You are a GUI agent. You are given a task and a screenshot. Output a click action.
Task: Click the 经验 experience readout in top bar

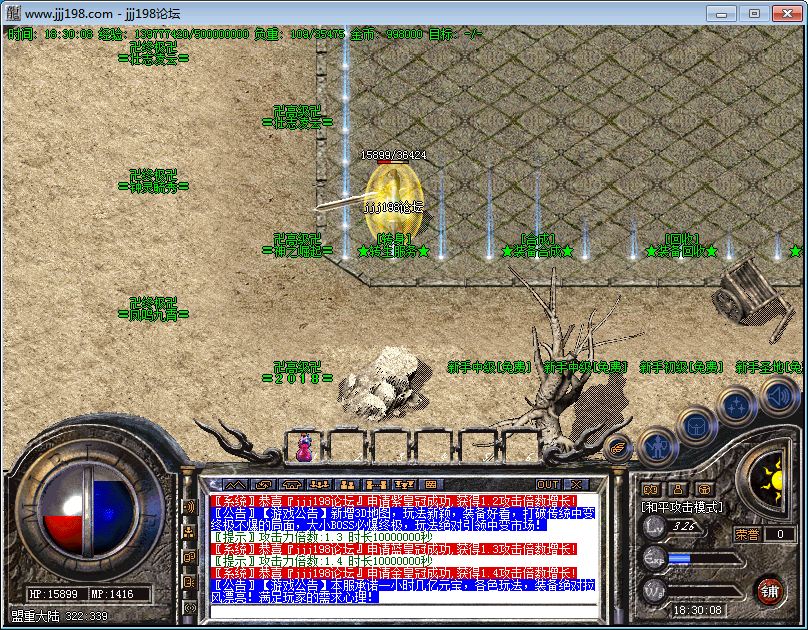click(173, 34)
